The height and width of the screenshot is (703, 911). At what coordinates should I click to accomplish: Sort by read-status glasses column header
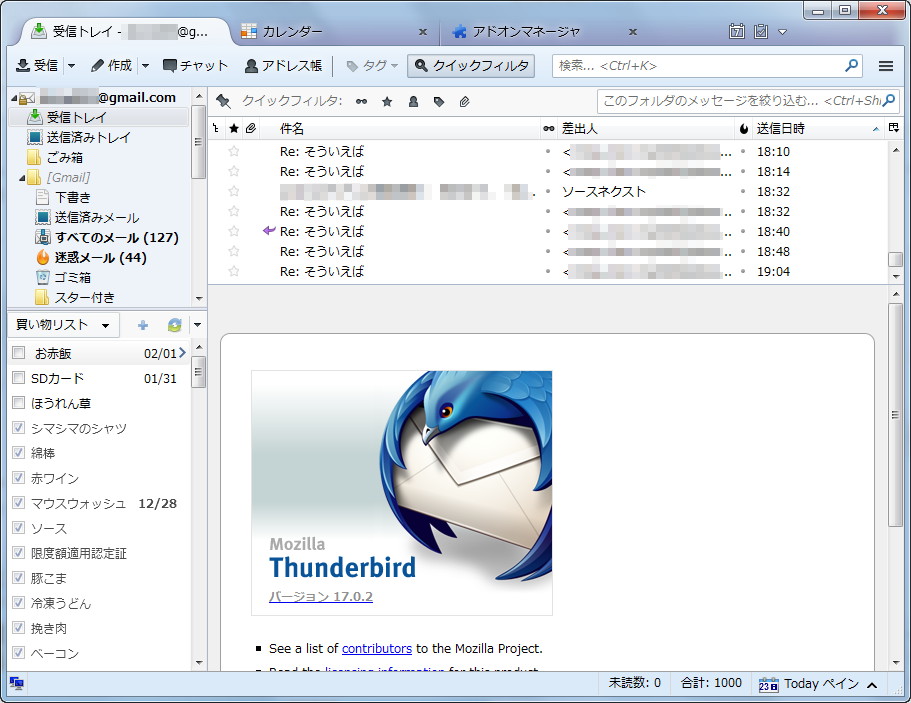tap(548, 128)
